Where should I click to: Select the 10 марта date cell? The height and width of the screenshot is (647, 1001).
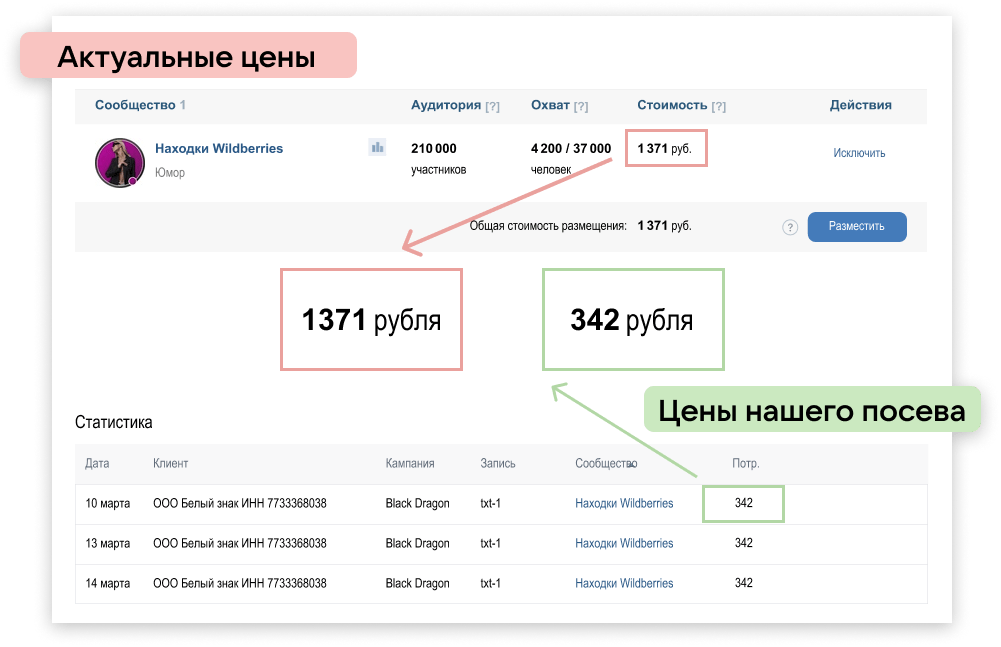tap(108, 503)
